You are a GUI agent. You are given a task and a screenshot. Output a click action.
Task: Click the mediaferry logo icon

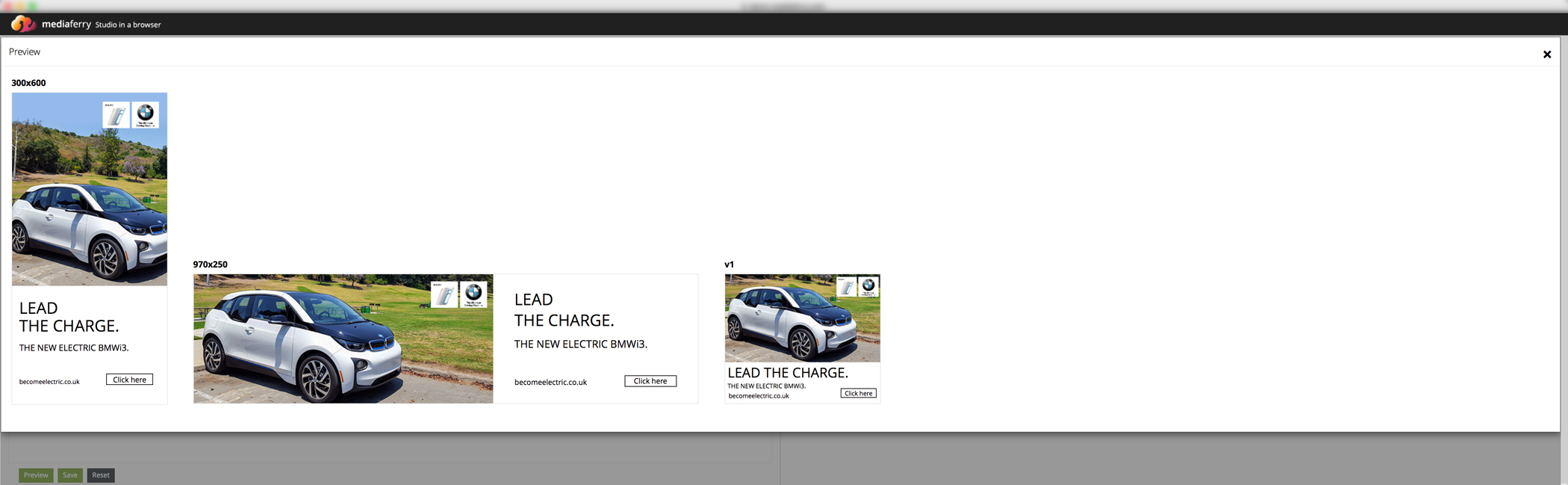click(23, 24)
